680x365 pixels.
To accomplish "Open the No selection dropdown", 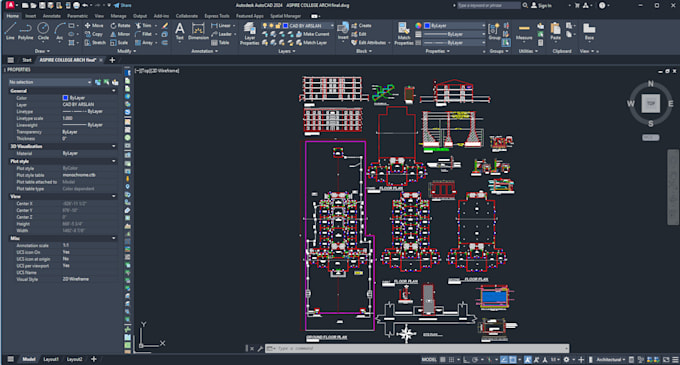I will [50, 82].
